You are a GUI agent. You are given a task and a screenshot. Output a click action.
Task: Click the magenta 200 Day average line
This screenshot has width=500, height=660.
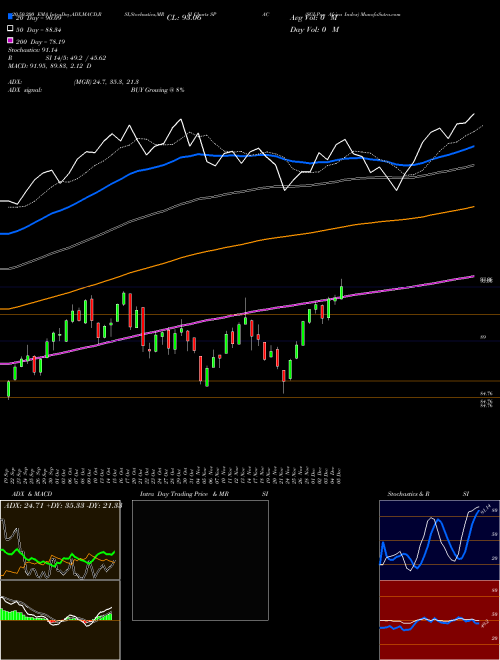tap(236, 314)
